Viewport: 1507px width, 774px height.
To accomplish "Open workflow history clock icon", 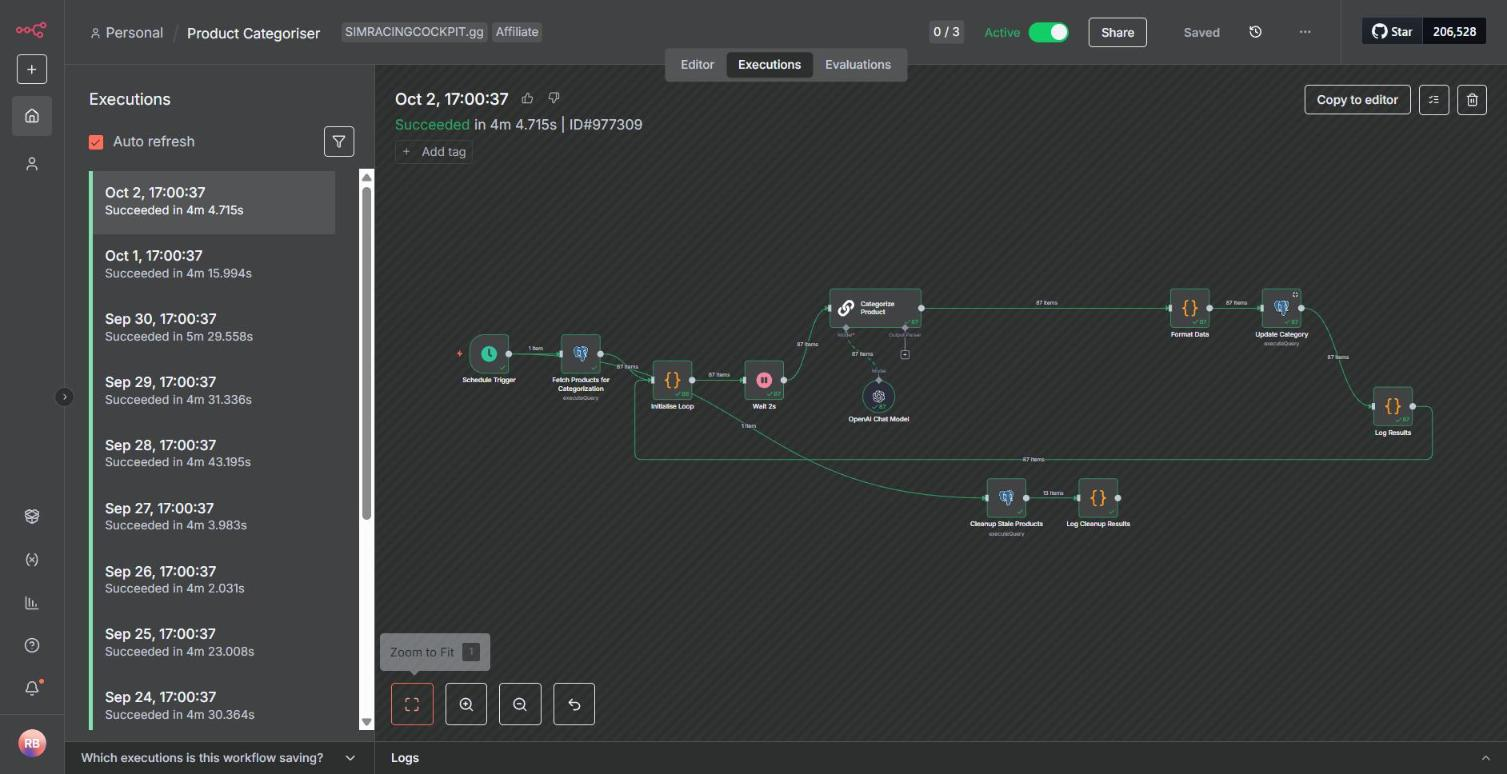I will coord(1255,32).
